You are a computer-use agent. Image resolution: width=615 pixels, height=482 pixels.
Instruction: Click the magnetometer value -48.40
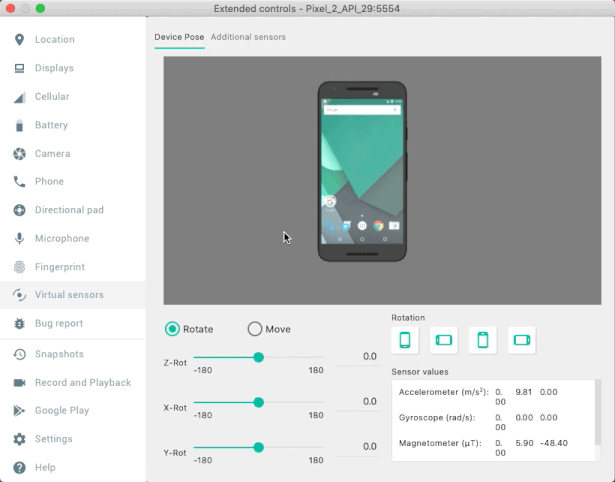click(554, 443)
